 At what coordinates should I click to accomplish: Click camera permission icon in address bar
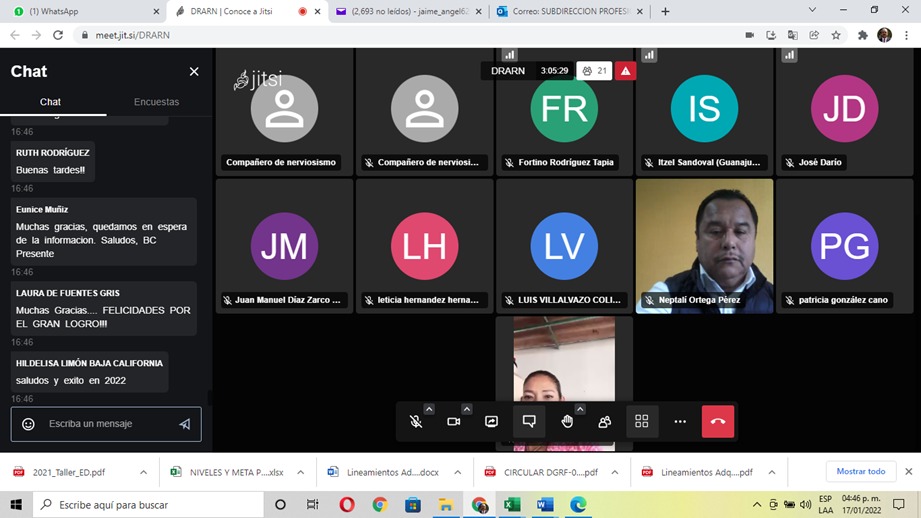coord(749,35)
